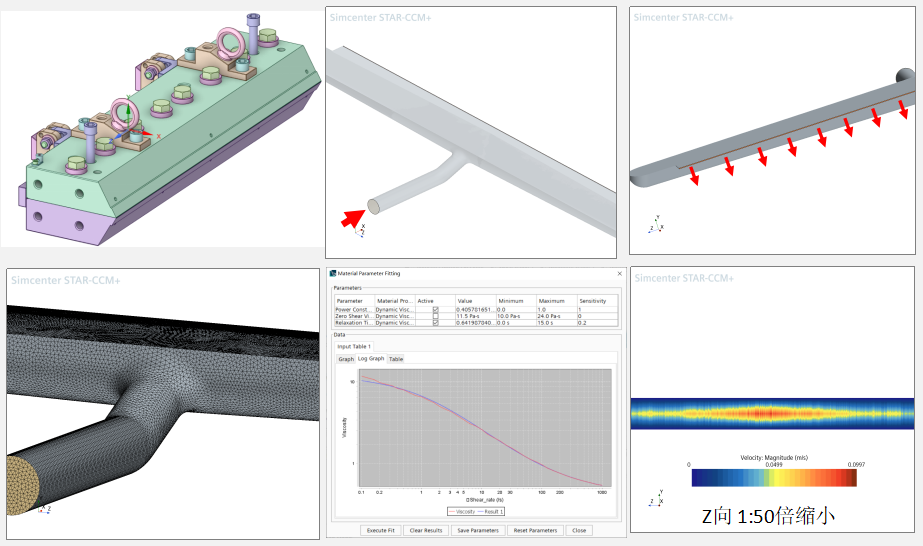Open the Table tab

pos(396,358)
